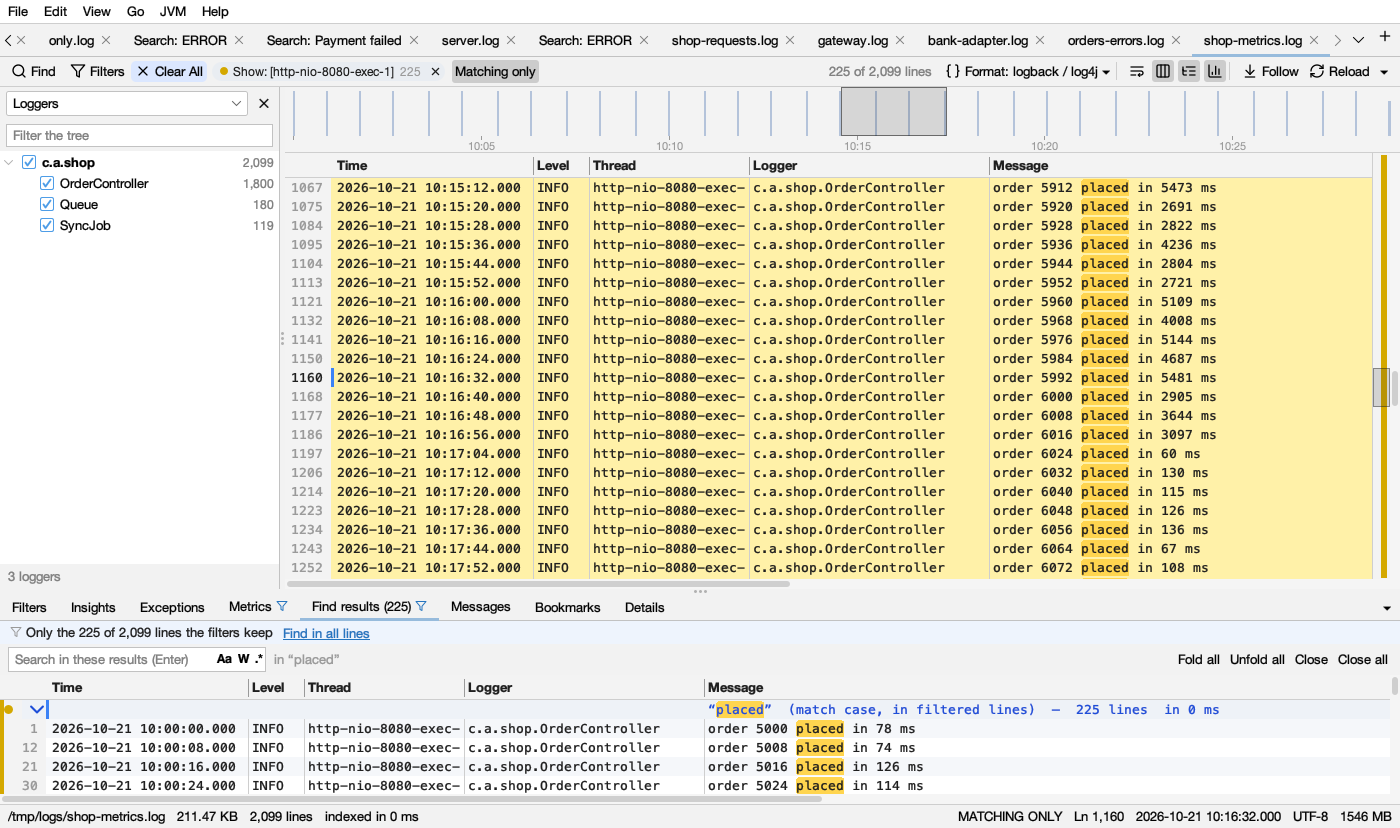Viewport: 1400px width, 828px height.
Task: Collapse the c.a.shop tree node
Action: coord(10,162)
